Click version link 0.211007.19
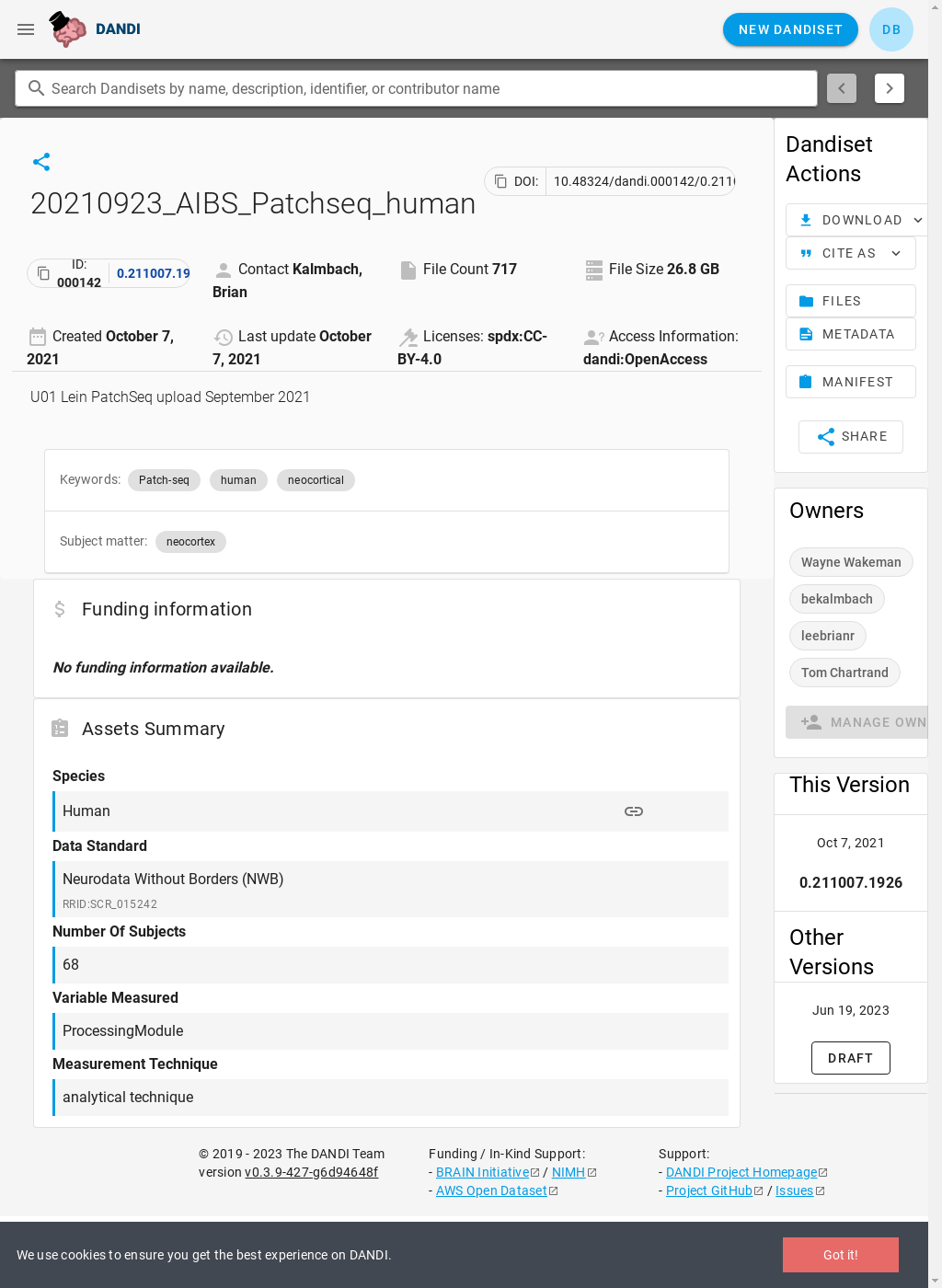This screenshot has width=942, height=1288. 153,273
